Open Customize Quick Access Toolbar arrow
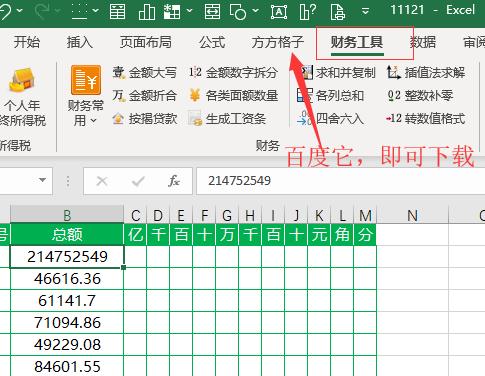 tap(365, 11)
